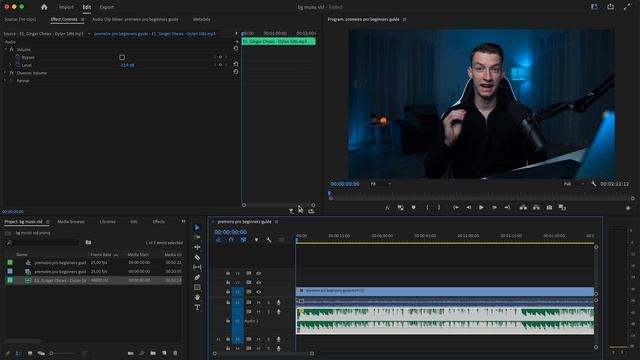
Task: Open Program monitor settings wrench
Action: pos(593,184)
